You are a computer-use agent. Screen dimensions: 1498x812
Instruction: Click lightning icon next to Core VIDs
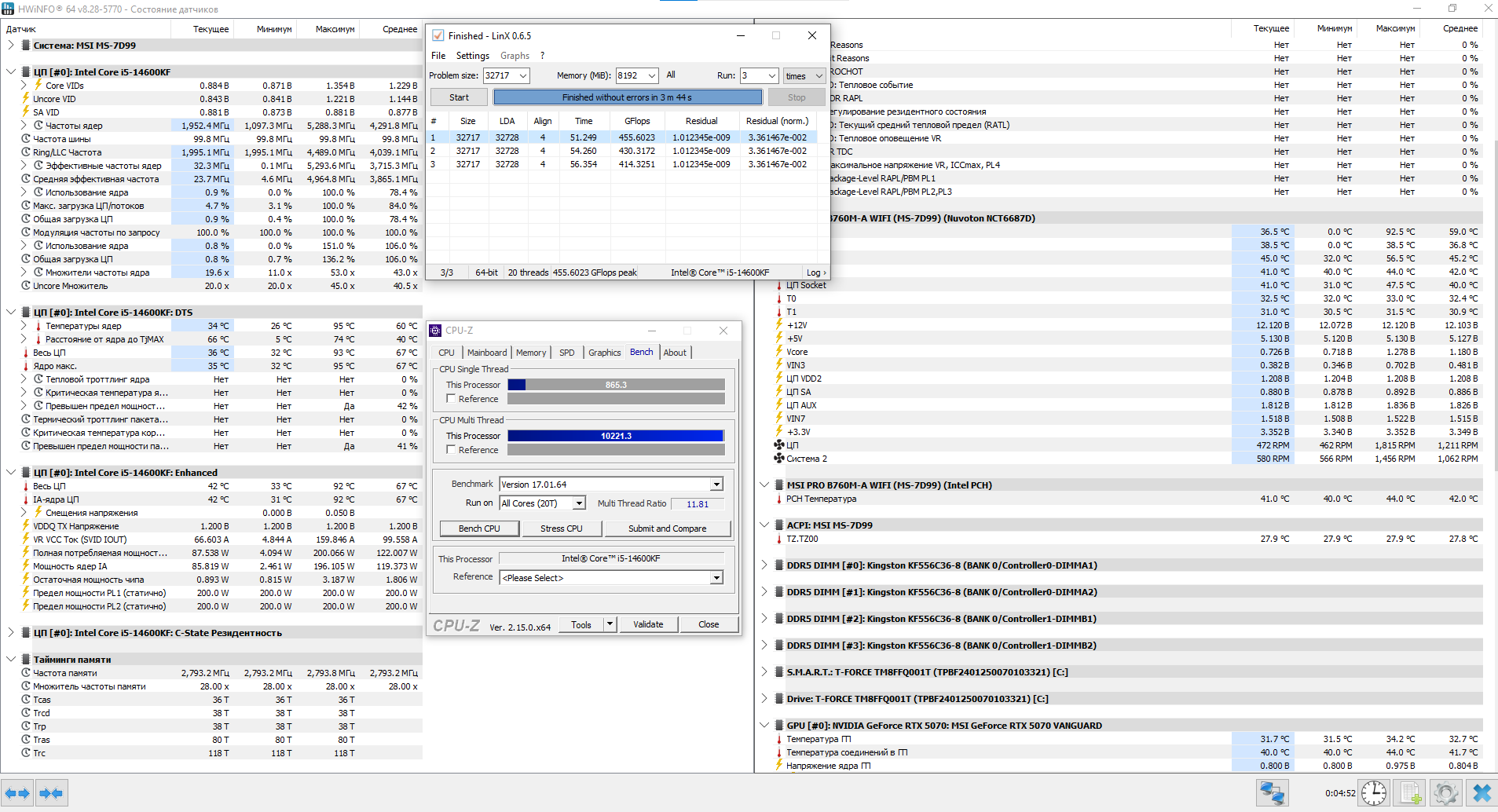click(38, 85)
